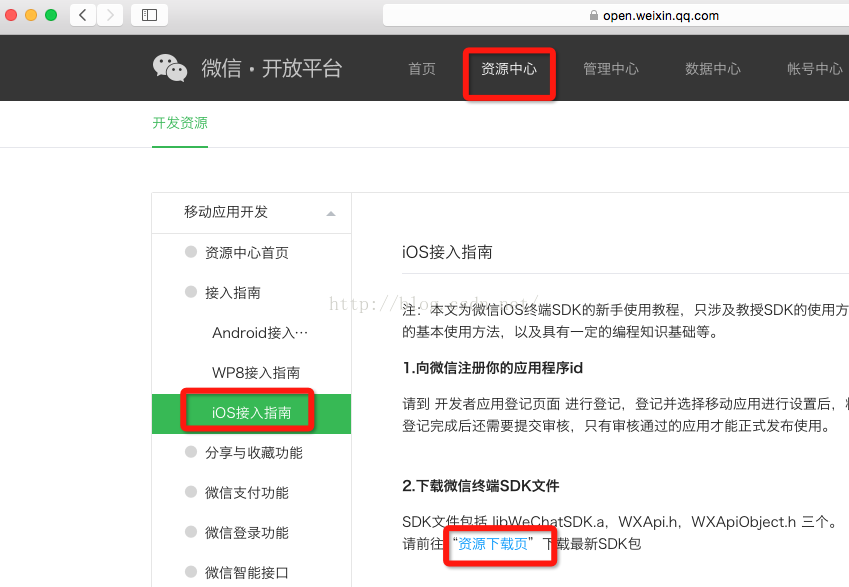Click the bullet beside 资源中心首页

tap(191, 252)
